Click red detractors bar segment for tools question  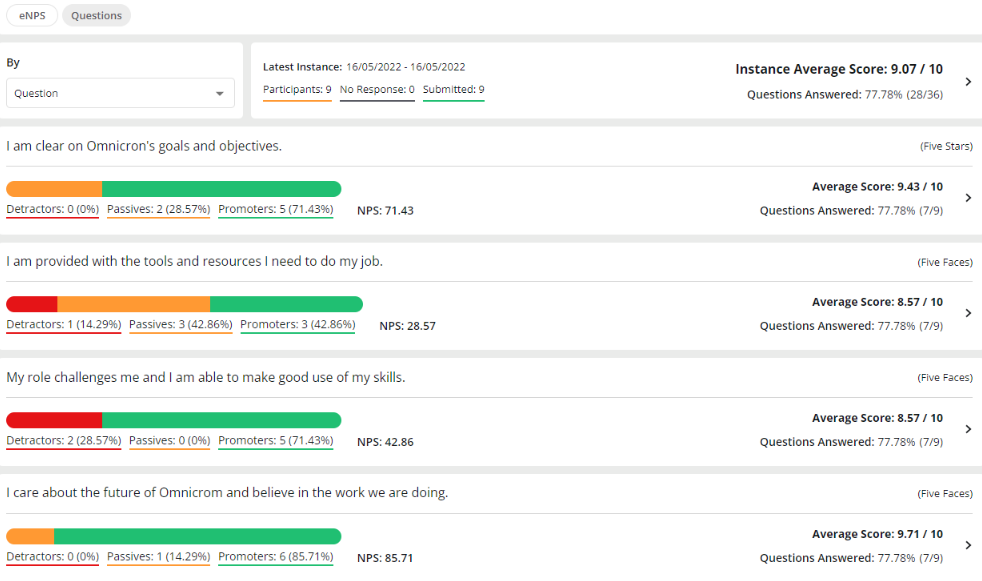coord(32,304)
